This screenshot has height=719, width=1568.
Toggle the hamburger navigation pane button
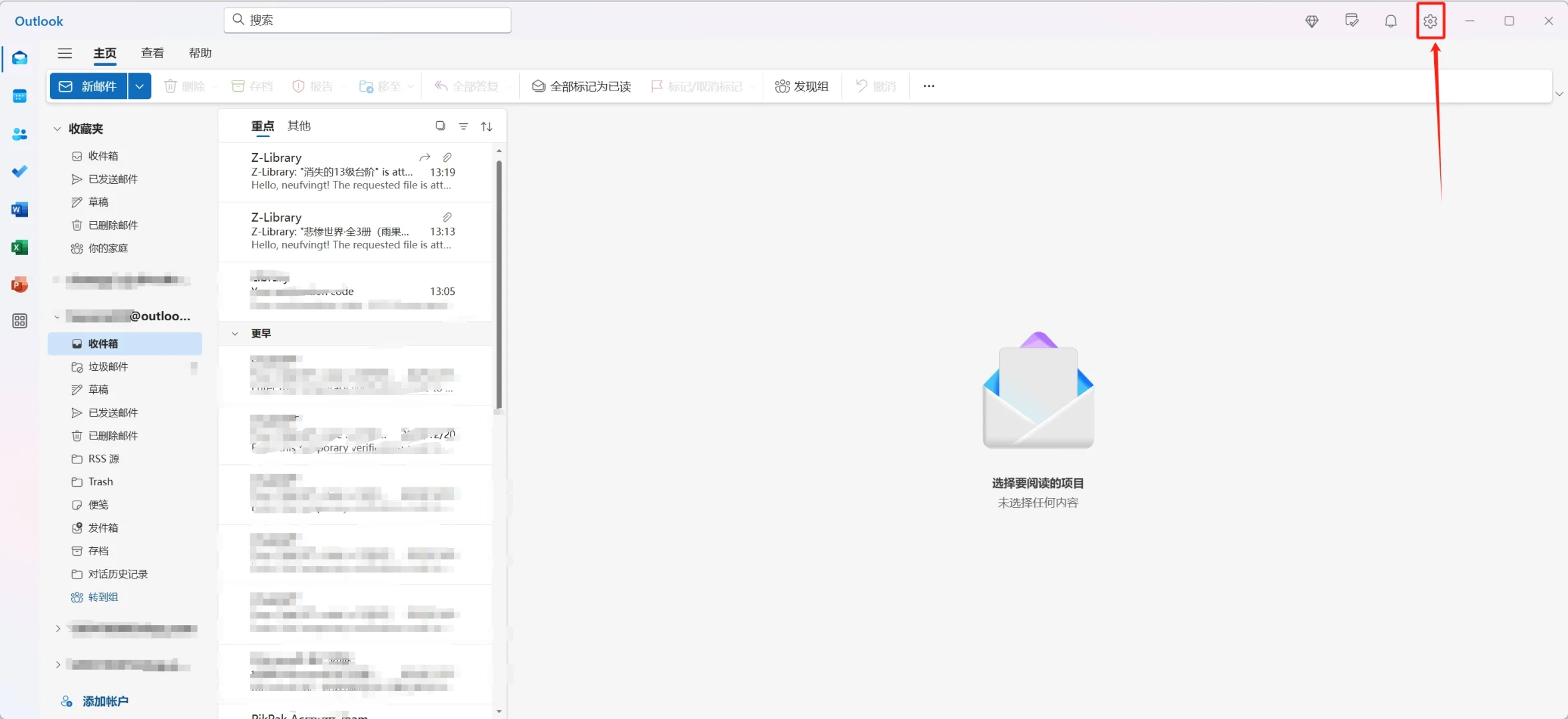[x=65, y=53]
